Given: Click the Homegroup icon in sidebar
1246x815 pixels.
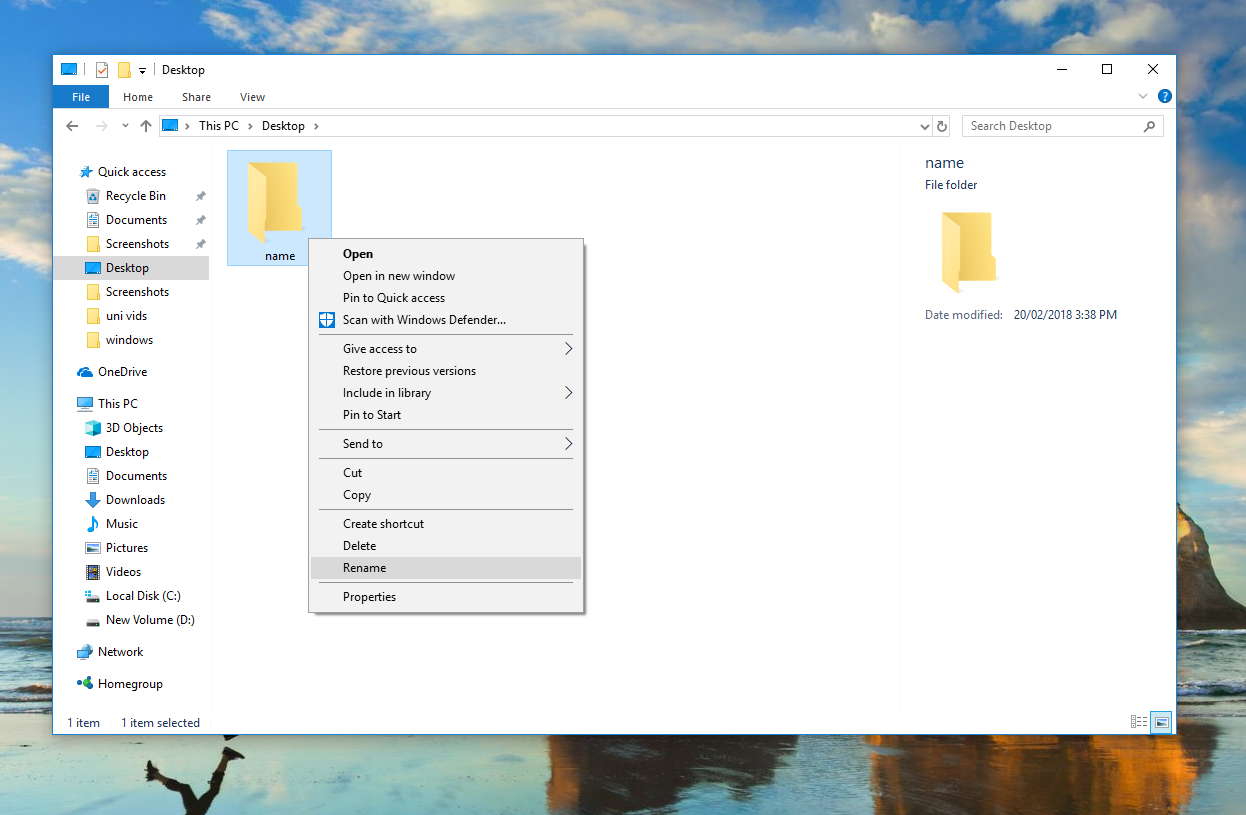Looking at the screenshot, I should pyautogui.click(x=85, y=684).
